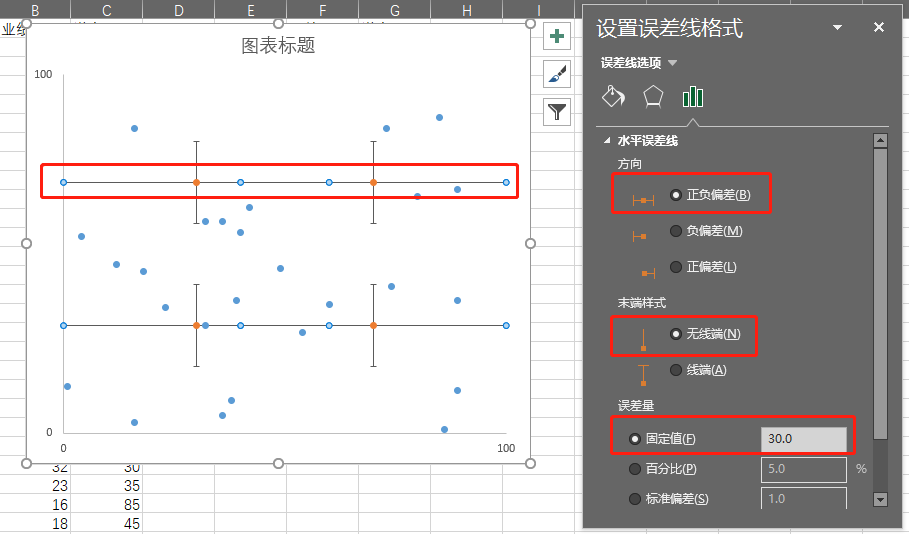Select column F header
Image resolution: width=909 pixels, height=534 pixels.
tap(322, 9)
